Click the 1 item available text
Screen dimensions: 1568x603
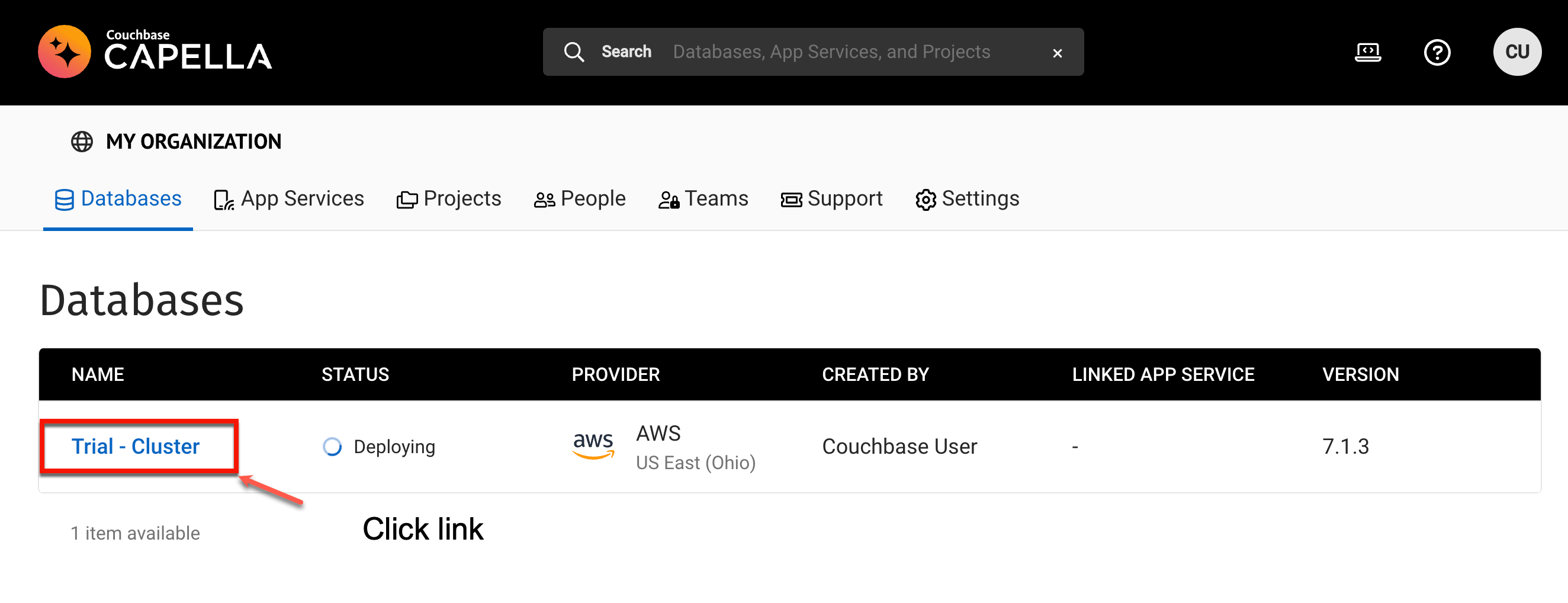click(135, 533)
